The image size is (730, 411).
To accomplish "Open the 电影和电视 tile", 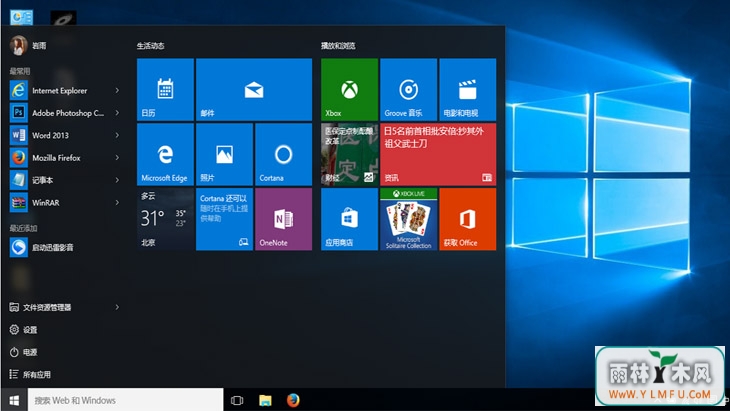I will click(467, 89).
